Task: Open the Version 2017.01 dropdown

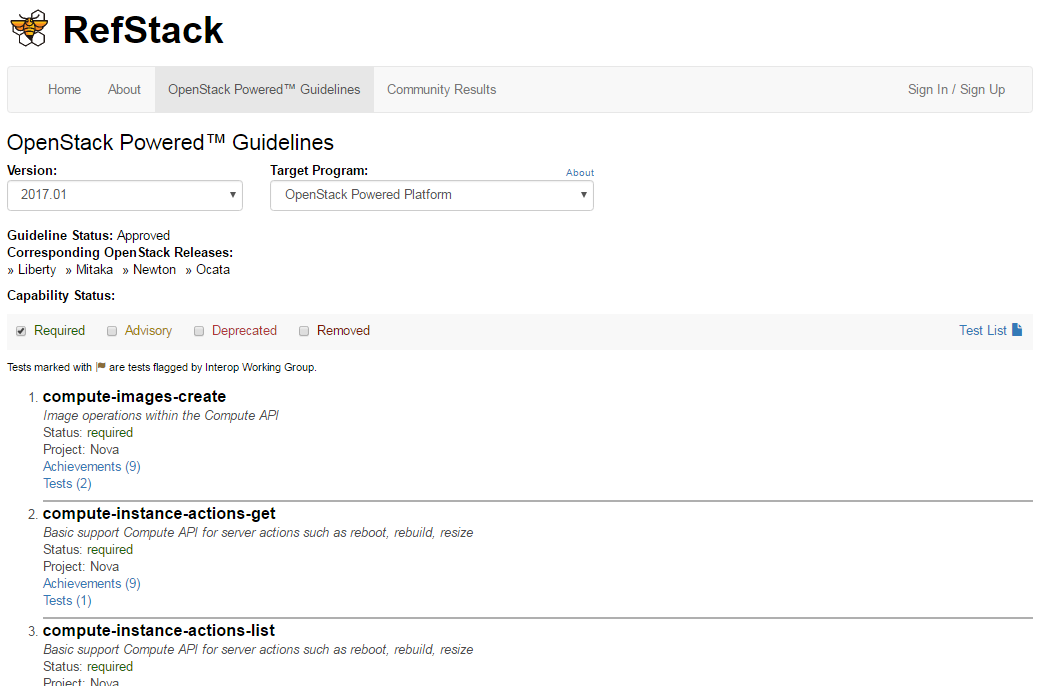Action: pos(125,195)
